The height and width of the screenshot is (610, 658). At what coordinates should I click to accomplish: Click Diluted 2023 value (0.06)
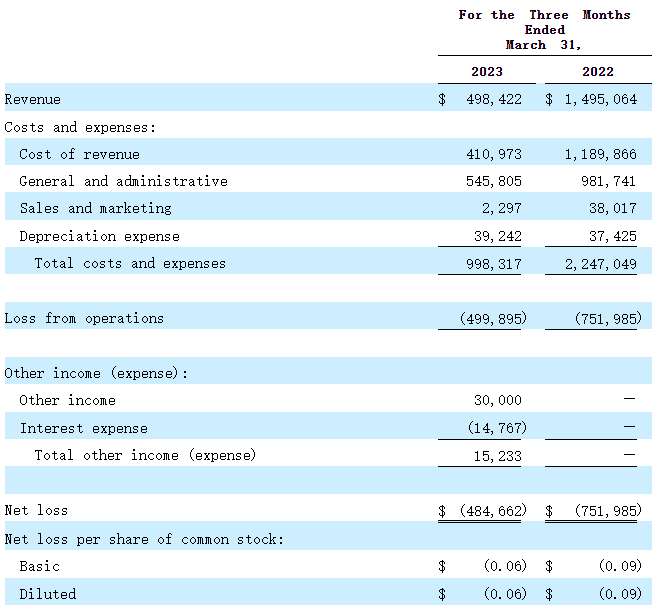505,594
